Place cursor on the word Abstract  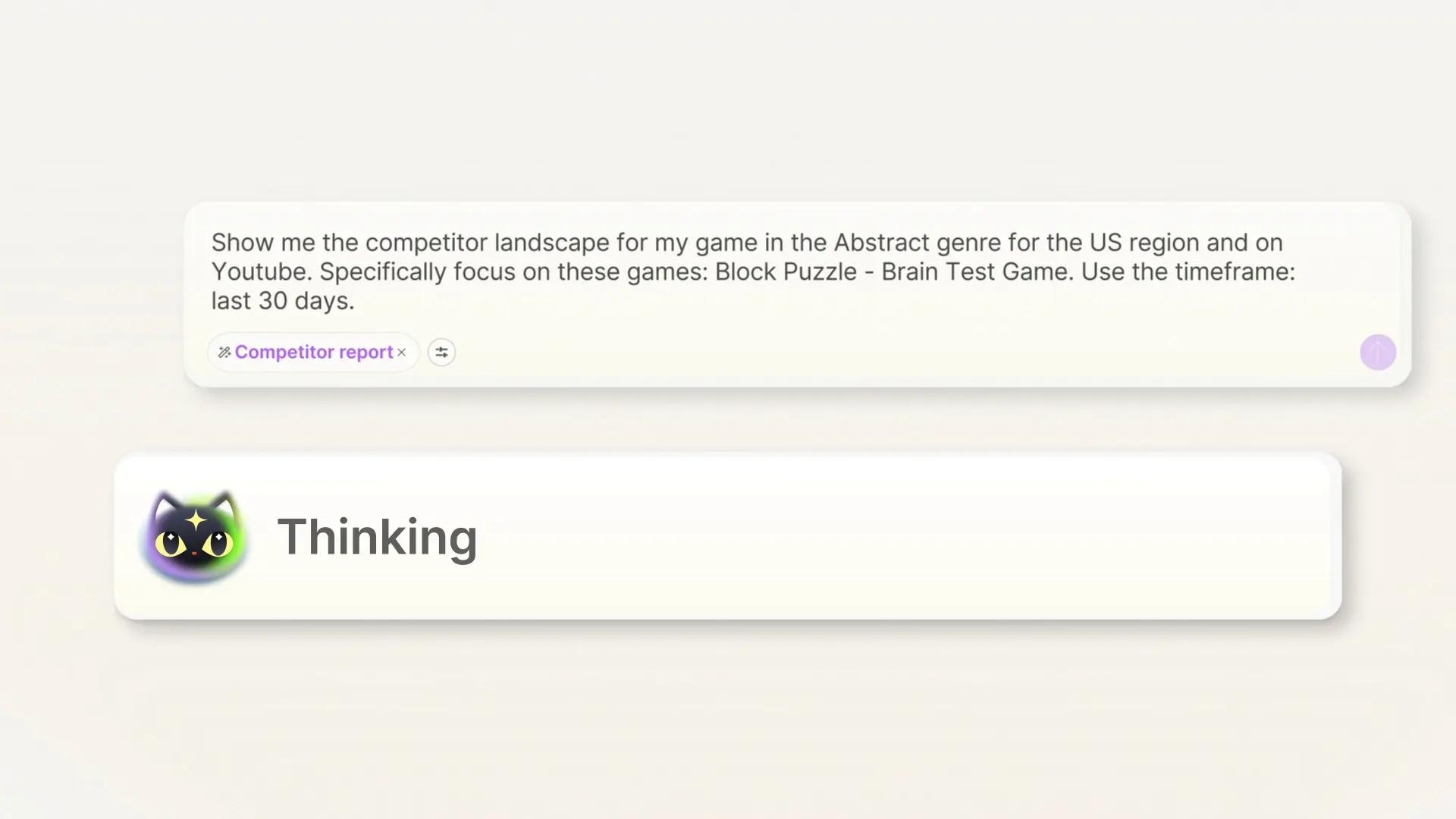tap(881, 243)
